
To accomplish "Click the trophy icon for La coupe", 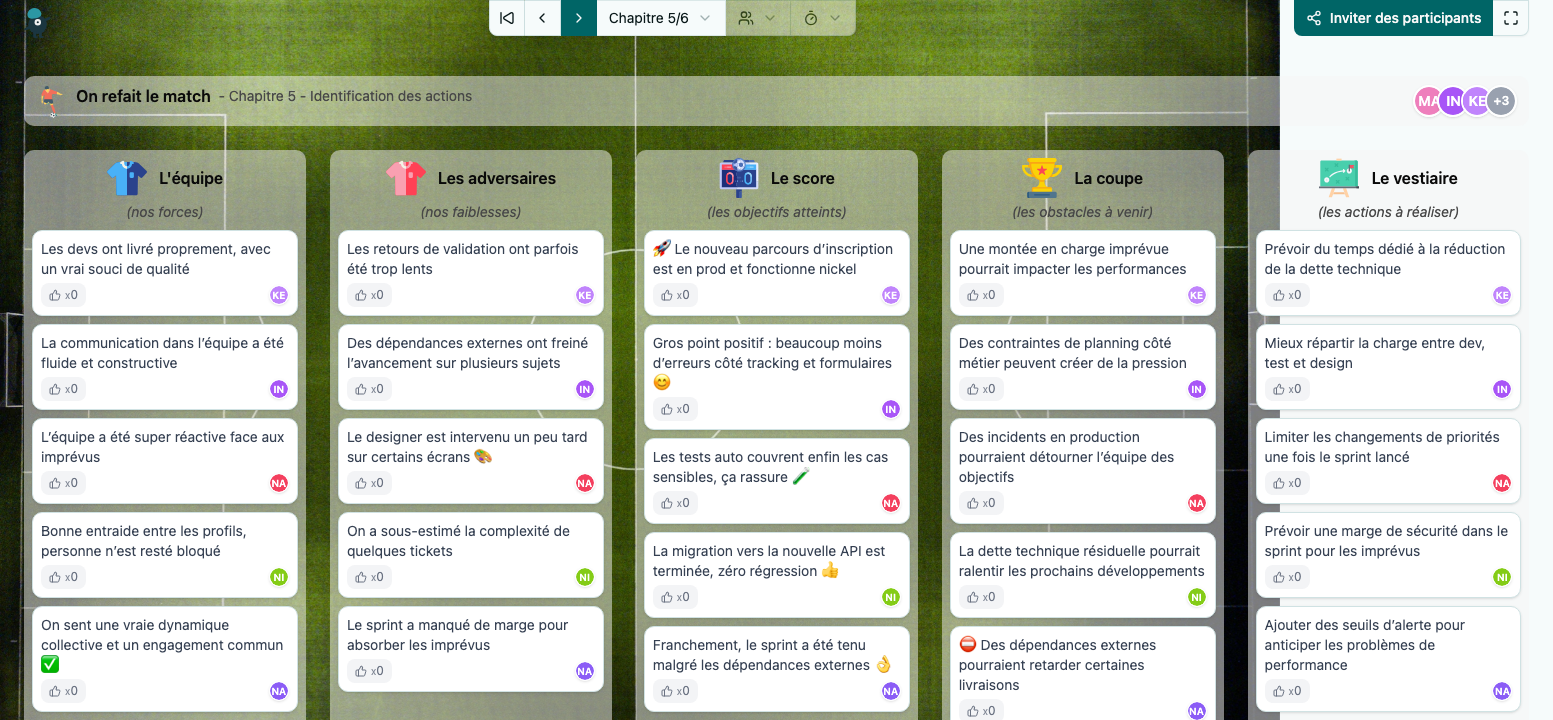I will 1041,178.
